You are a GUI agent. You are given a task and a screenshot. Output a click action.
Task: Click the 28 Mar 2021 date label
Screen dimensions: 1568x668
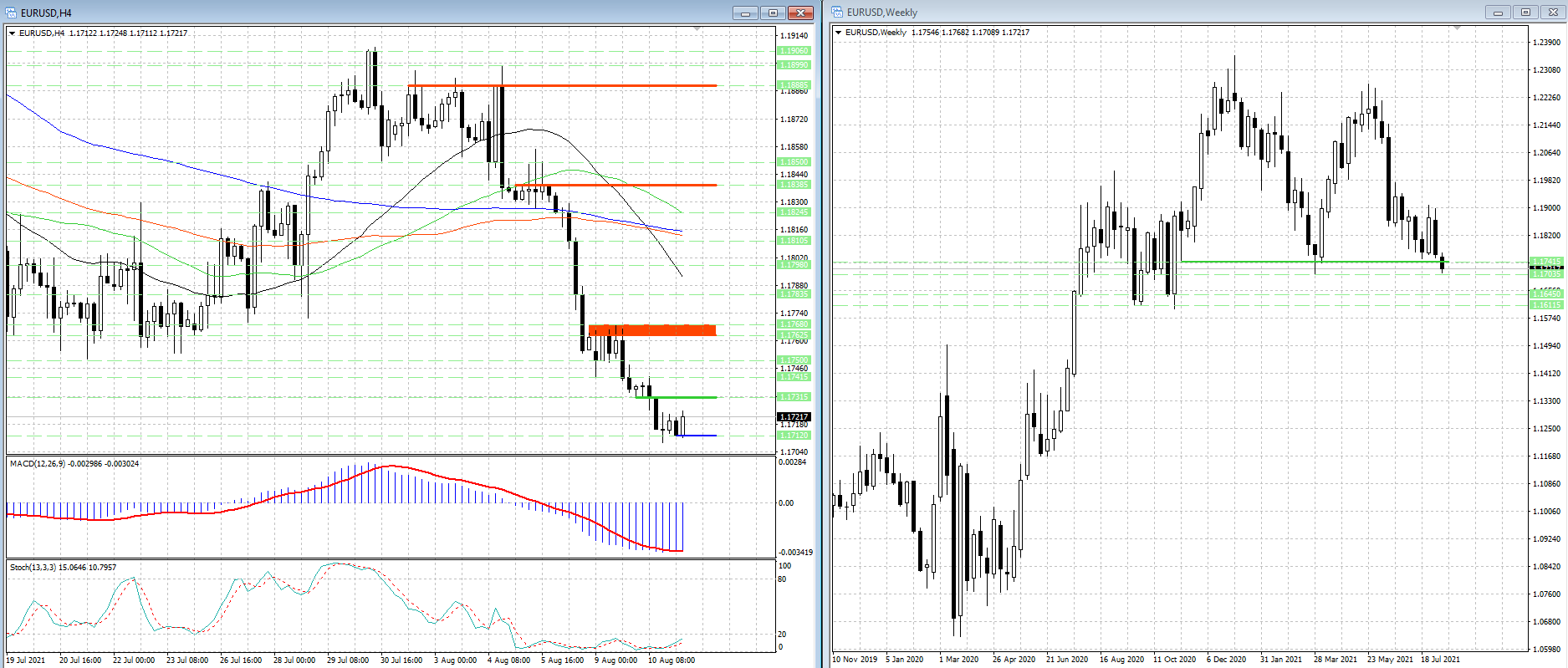point(1336,660)
